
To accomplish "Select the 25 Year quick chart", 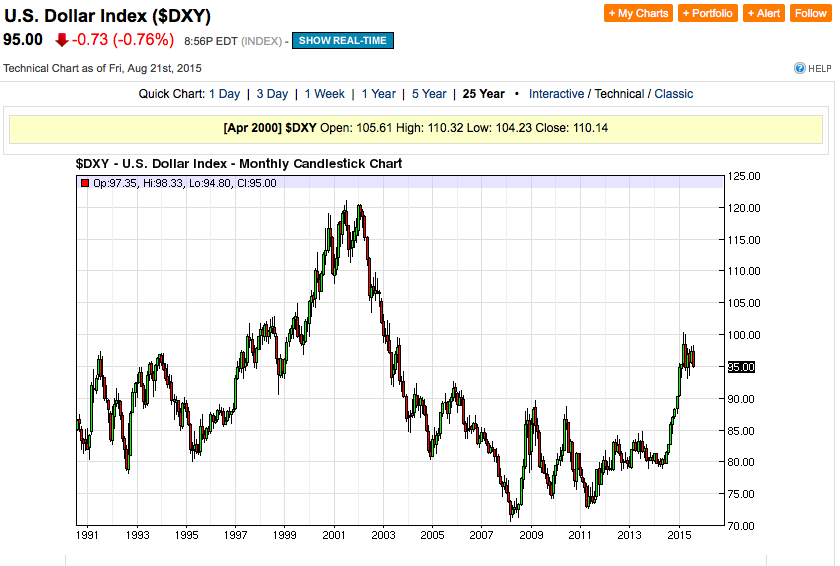I will (484, 94).
